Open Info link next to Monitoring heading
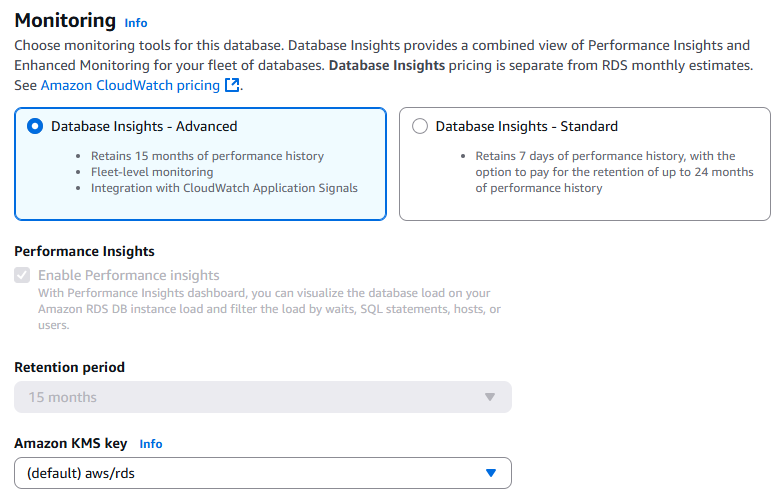This screenshot has width=784, height=498. click(135, 22)
